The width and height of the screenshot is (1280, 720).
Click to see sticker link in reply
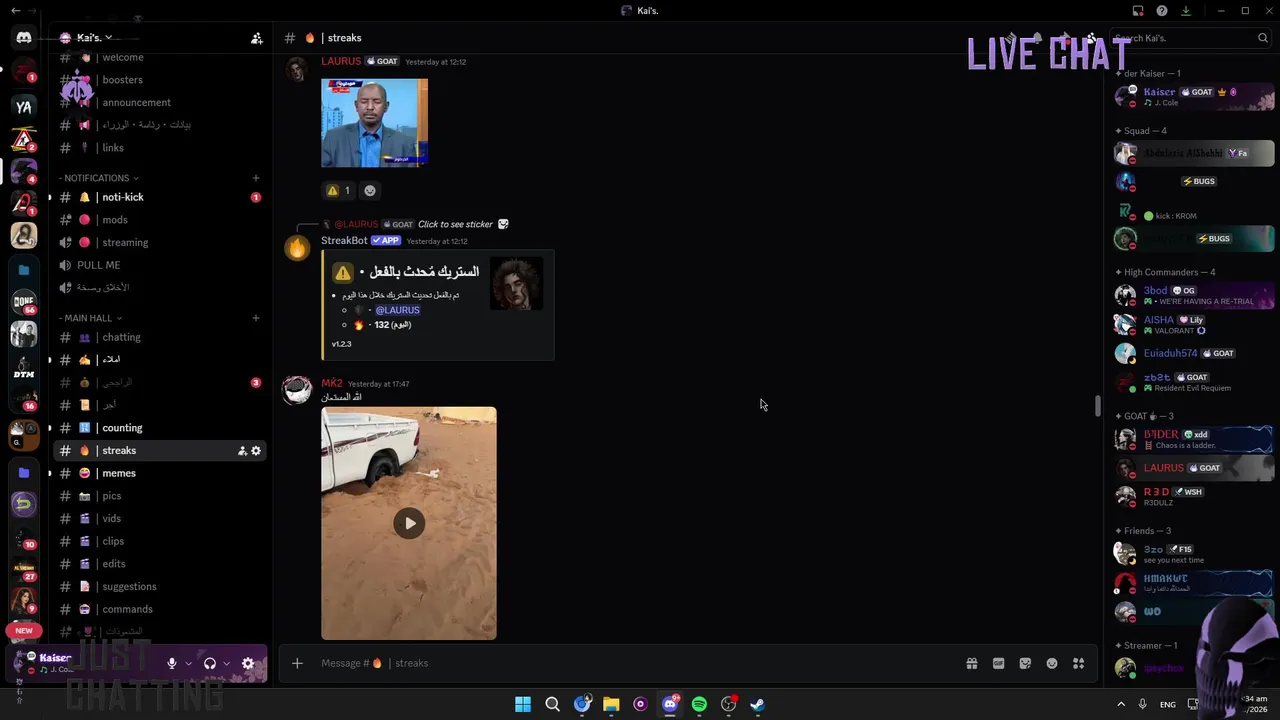(x=455, y=224)
